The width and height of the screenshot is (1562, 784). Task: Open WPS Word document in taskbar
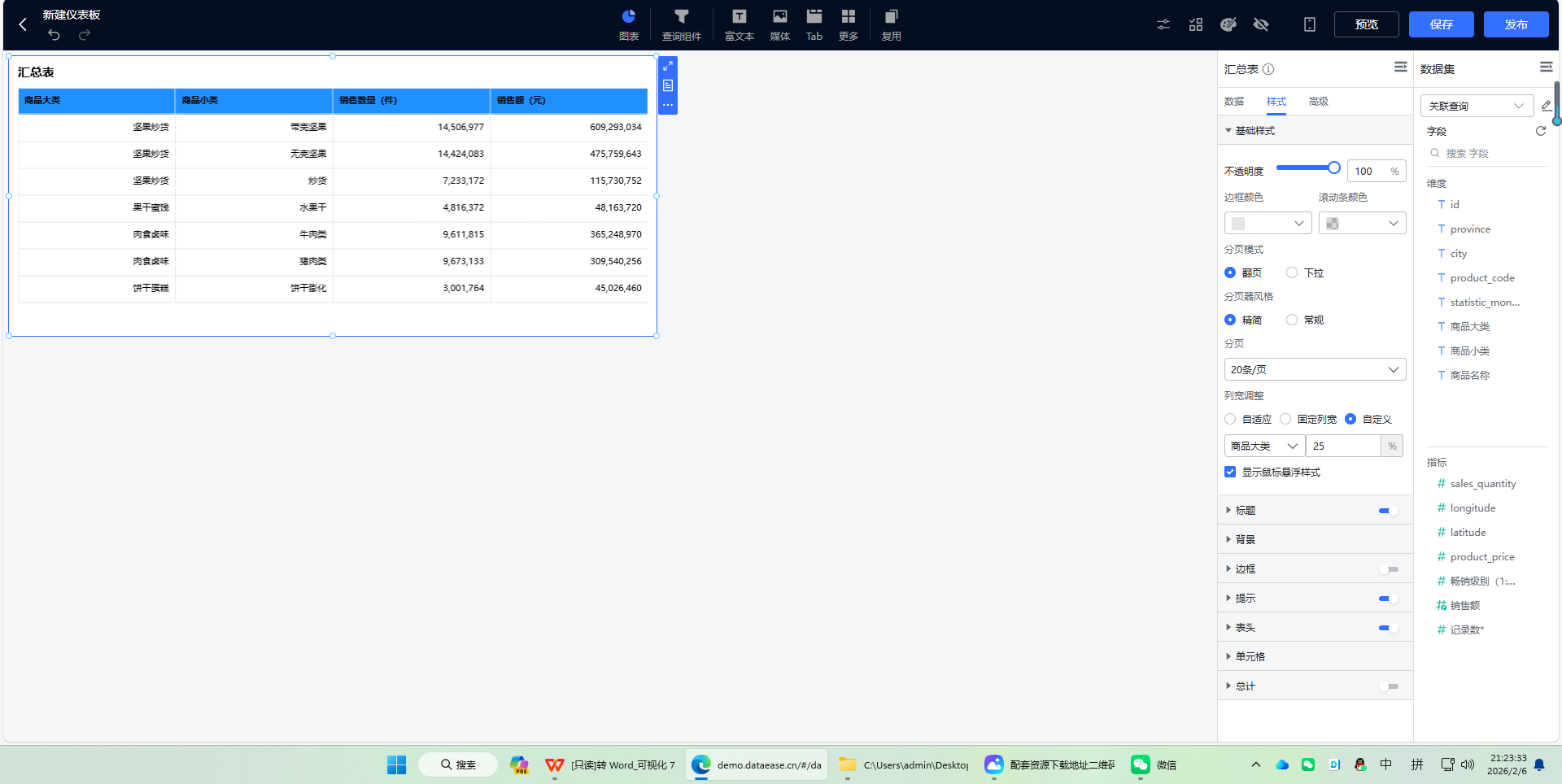[611, 764]
